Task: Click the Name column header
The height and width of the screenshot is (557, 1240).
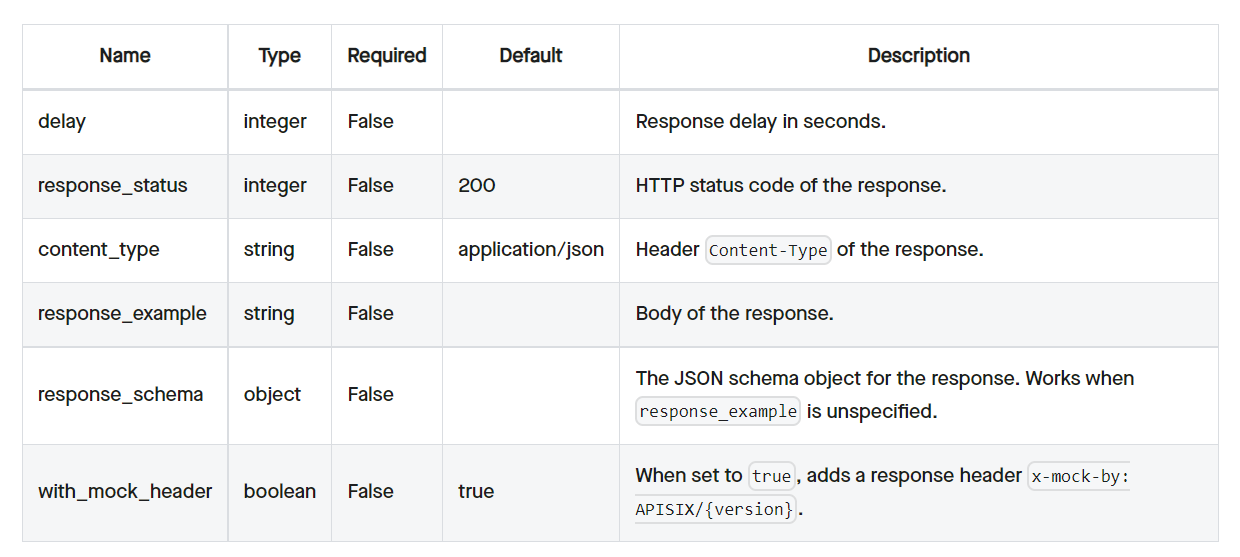Action: coord(125,56)
